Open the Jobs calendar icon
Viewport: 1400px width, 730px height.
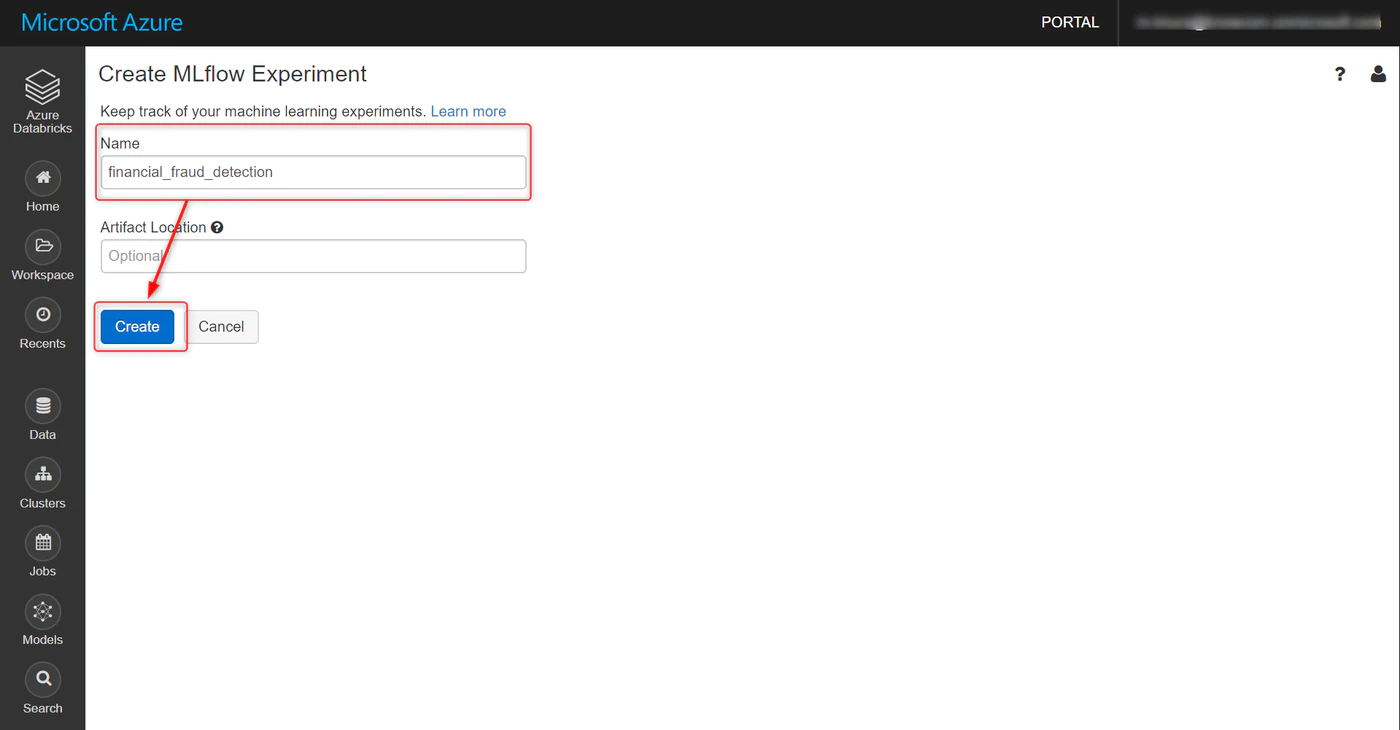pos(42,543)
